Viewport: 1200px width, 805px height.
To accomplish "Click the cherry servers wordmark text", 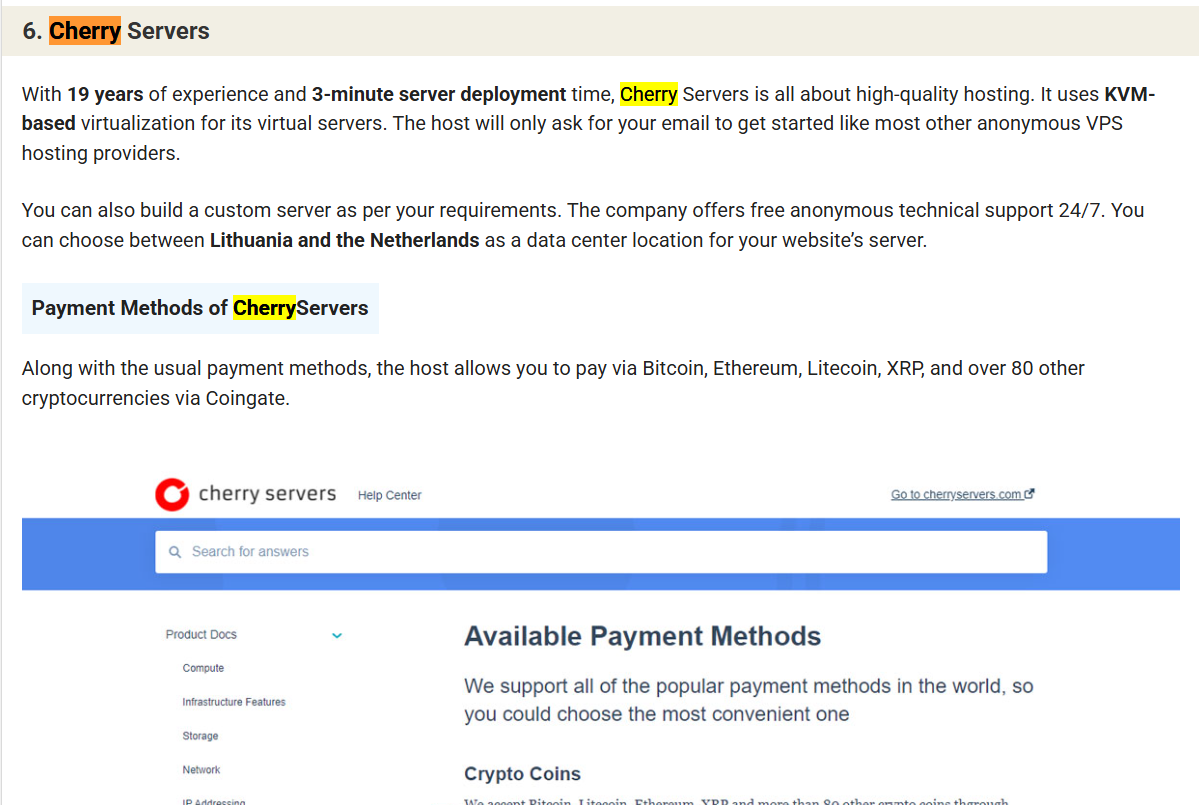I will (267, 493).
